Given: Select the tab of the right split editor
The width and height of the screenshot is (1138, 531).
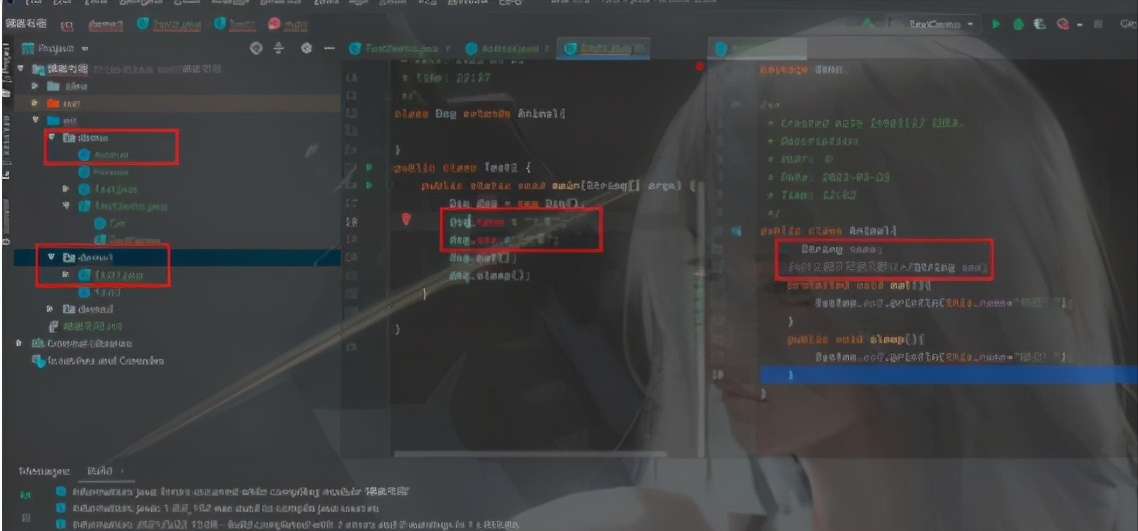Looking at the screenshot, I should 757,49.
